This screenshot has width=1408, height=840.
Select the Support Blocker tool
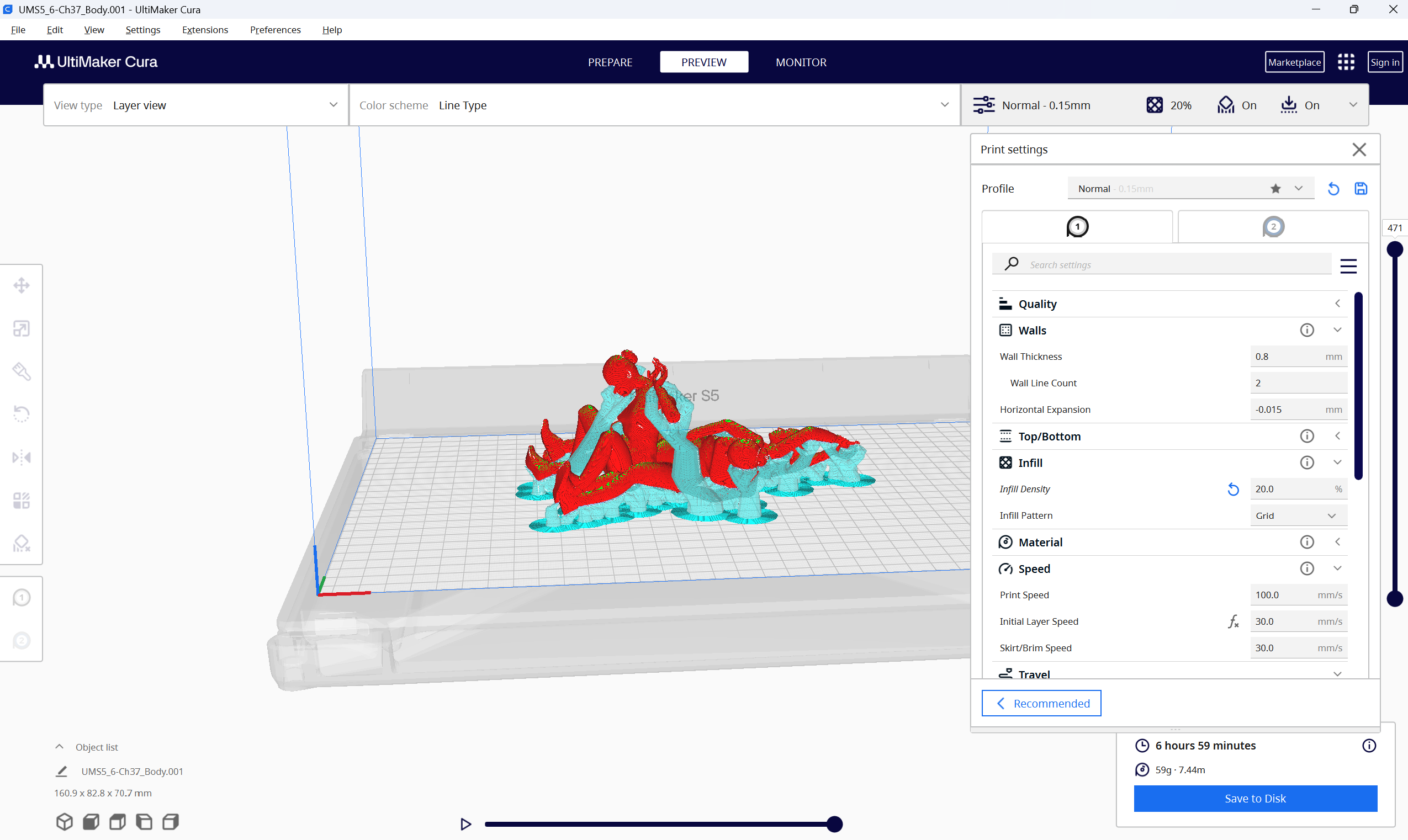(x=22, y=544)
